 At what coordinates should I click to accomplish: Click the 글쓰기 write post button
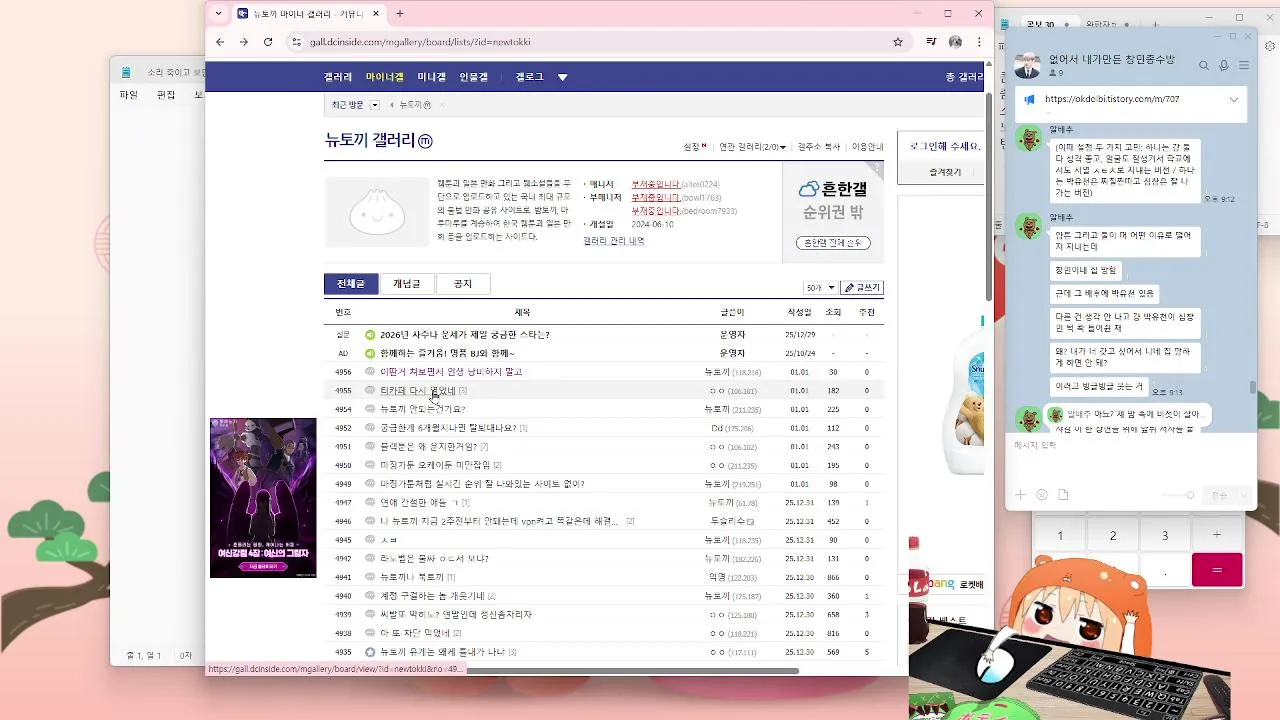click(862, 288)
